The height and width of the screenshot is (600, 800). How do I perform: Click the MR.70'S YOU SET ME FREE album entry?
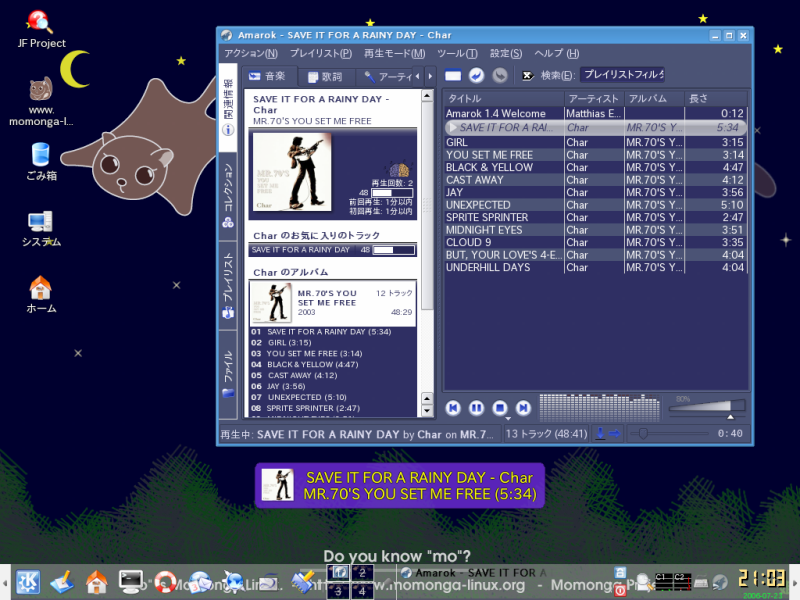tap(333, 303)
